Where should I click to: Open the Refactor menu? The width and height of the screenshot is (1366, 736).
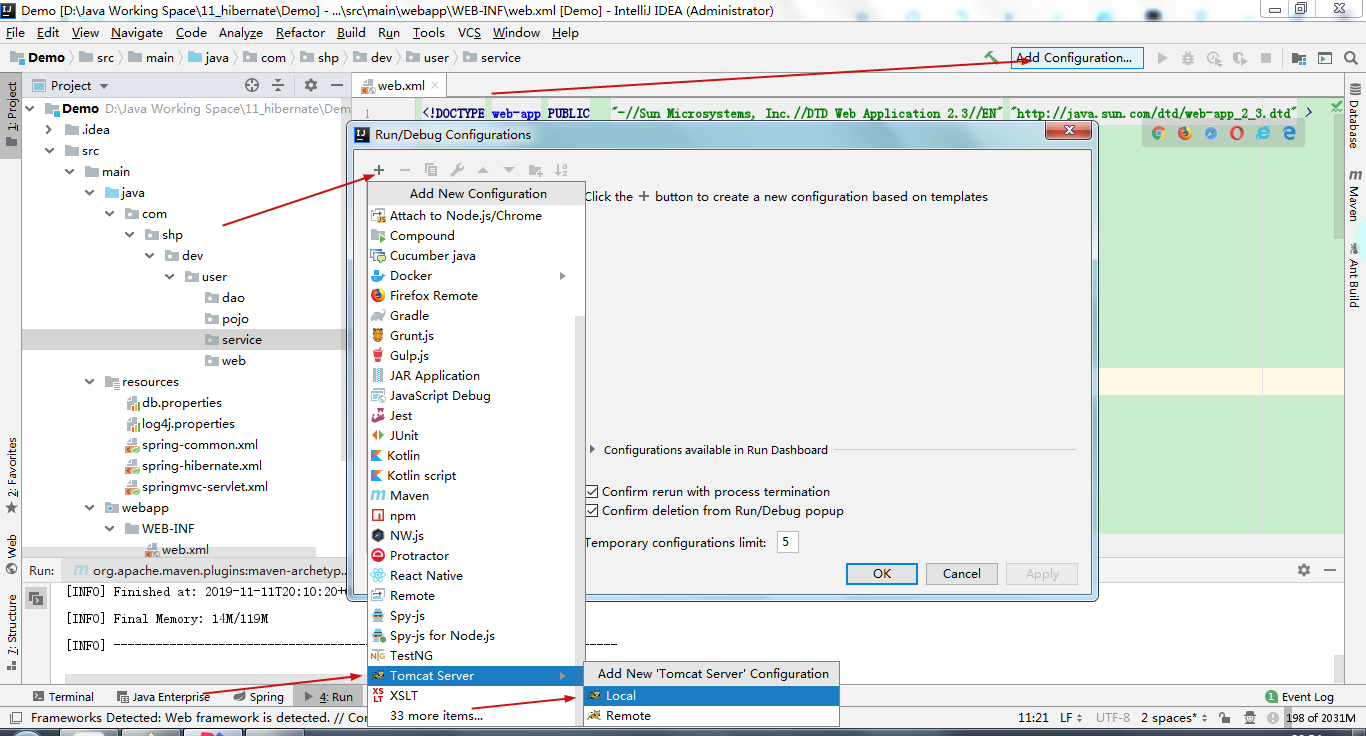[x=300, y=32]
